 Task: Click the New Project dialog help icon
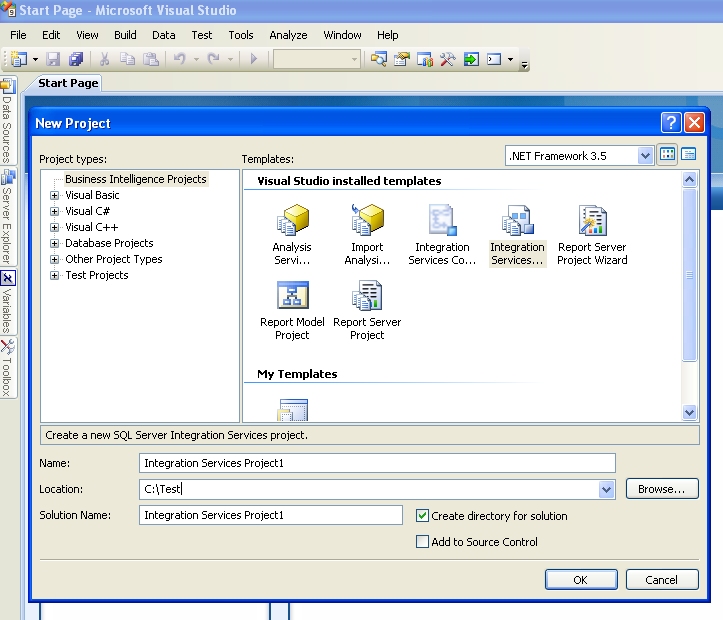click(x=671, y=123)
